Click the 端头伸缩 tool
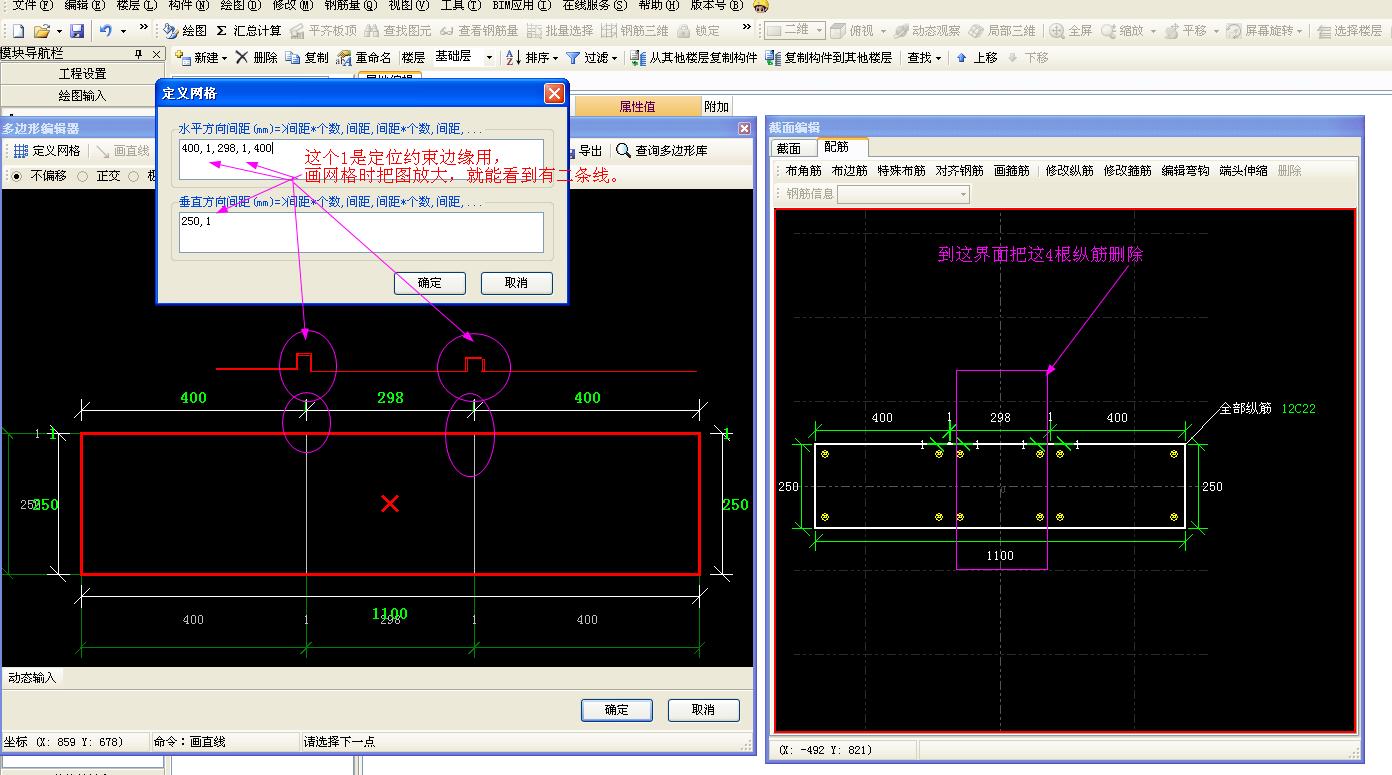 pyautogui.click(x=1244, y=171)
